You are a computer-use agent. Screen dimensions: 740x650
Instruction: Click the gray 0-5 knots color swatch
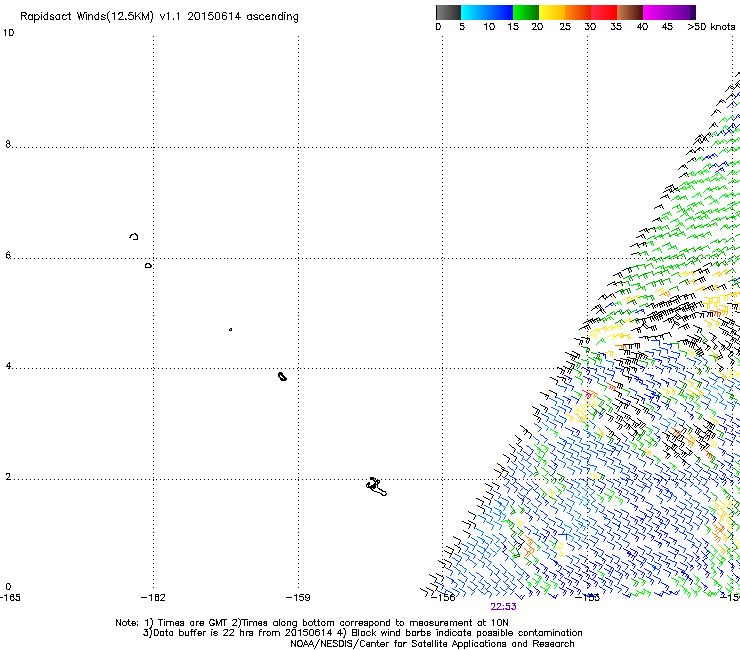pos(448,12)
